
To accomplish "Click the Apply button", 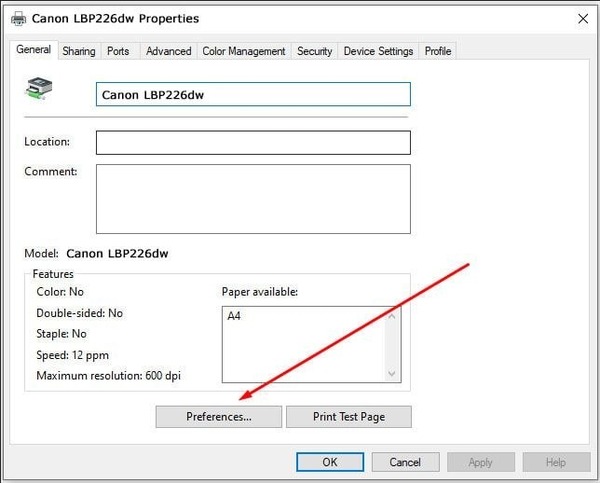I will pos(481,462).
